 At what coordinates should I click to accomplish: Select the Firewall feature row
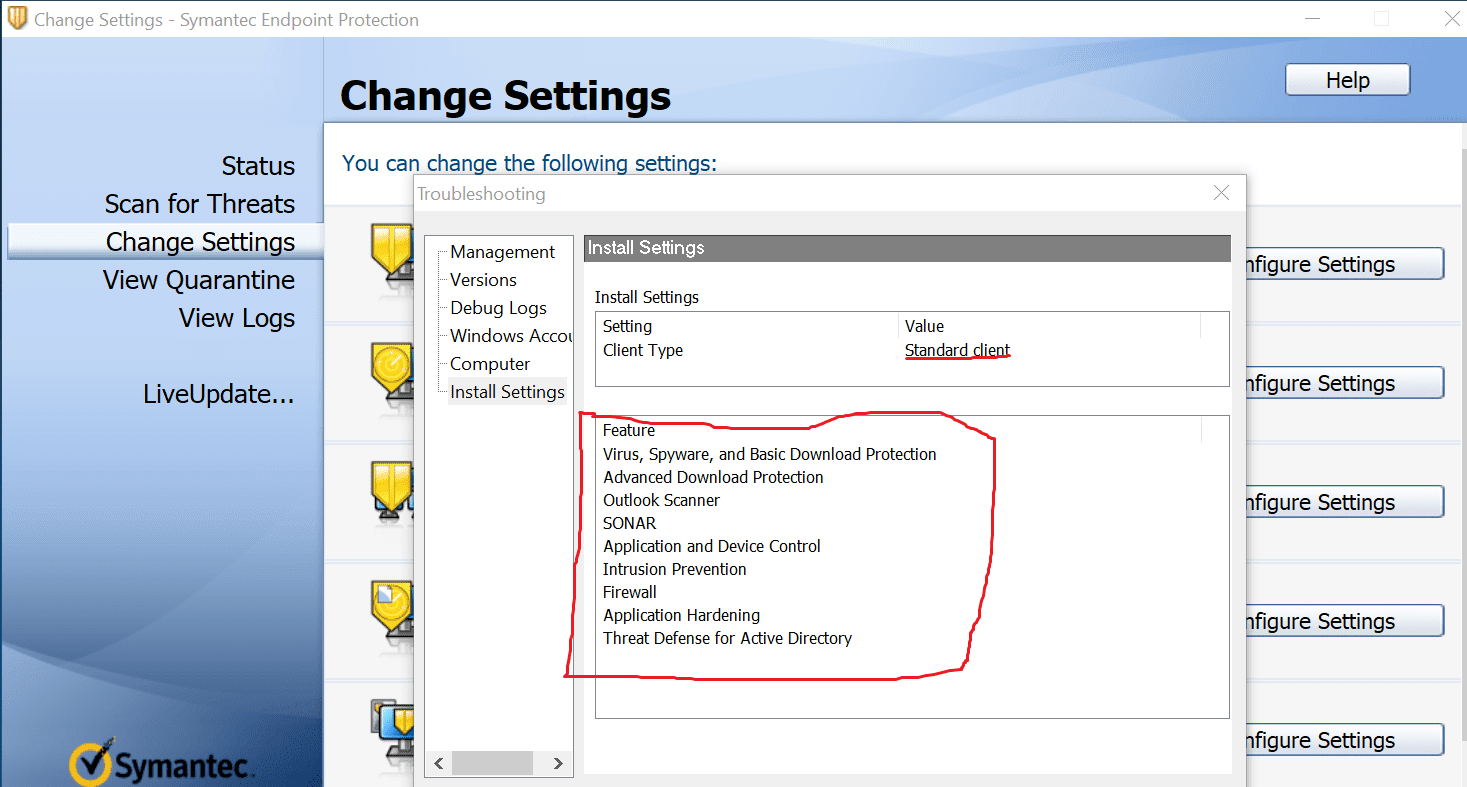click(x=630, y=592)
